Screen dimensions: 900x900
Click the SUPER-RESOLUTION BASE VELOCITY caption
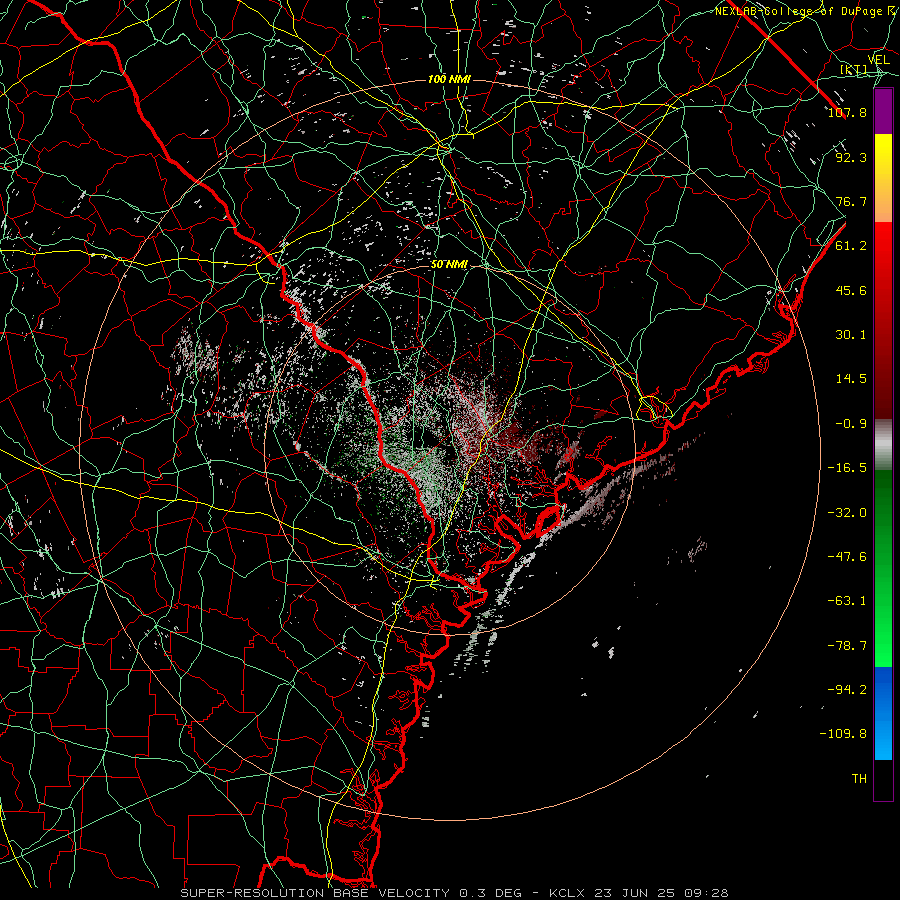(x=315, y=893)
